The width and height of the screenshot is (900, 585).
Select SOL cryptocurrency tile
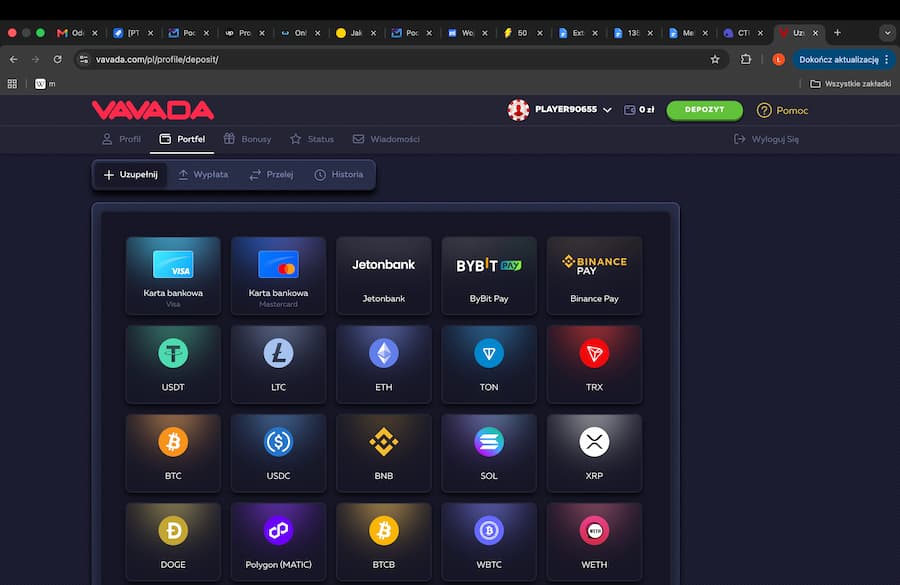489,453
